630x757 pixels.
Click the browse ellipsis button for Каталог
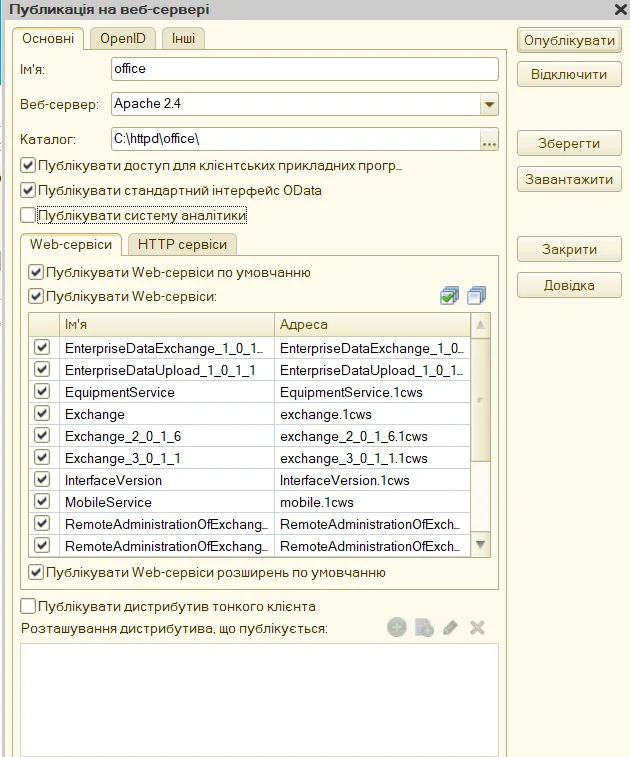[489, 140]
